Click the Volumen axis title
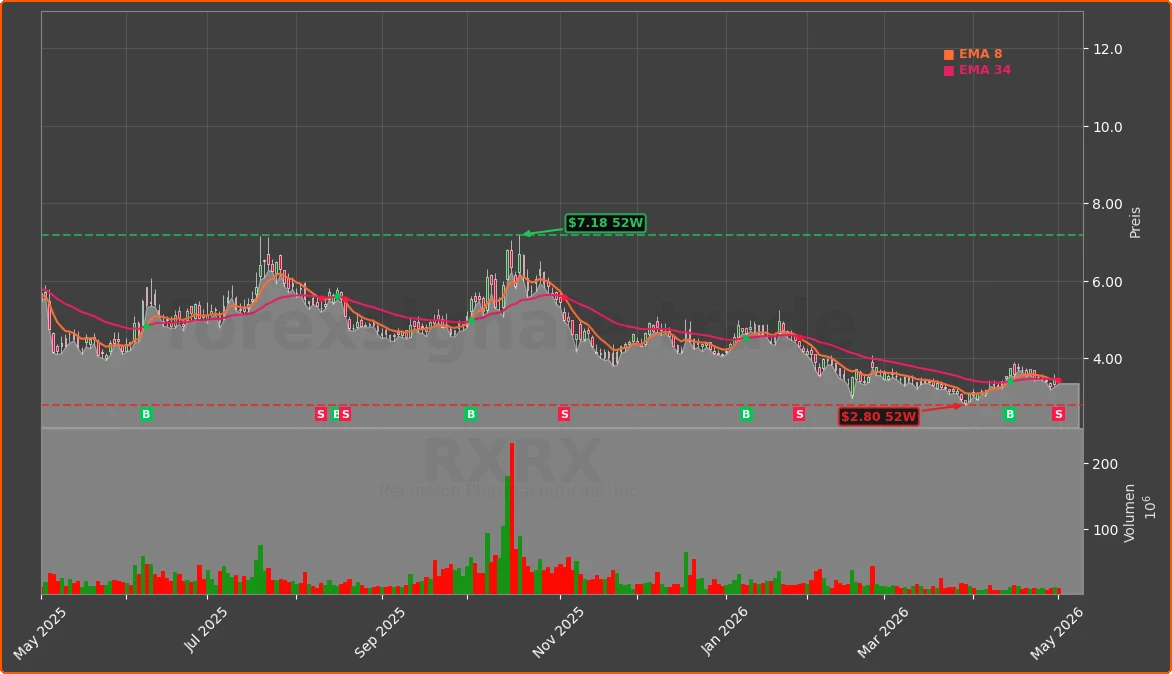Image resolution: width=1172 pixels, height=674 pixels. pos(1129,513)
